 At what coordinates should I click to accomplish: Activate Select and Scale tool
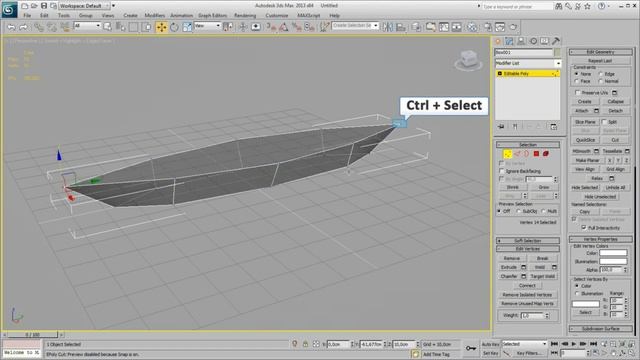tap(187, 27)
